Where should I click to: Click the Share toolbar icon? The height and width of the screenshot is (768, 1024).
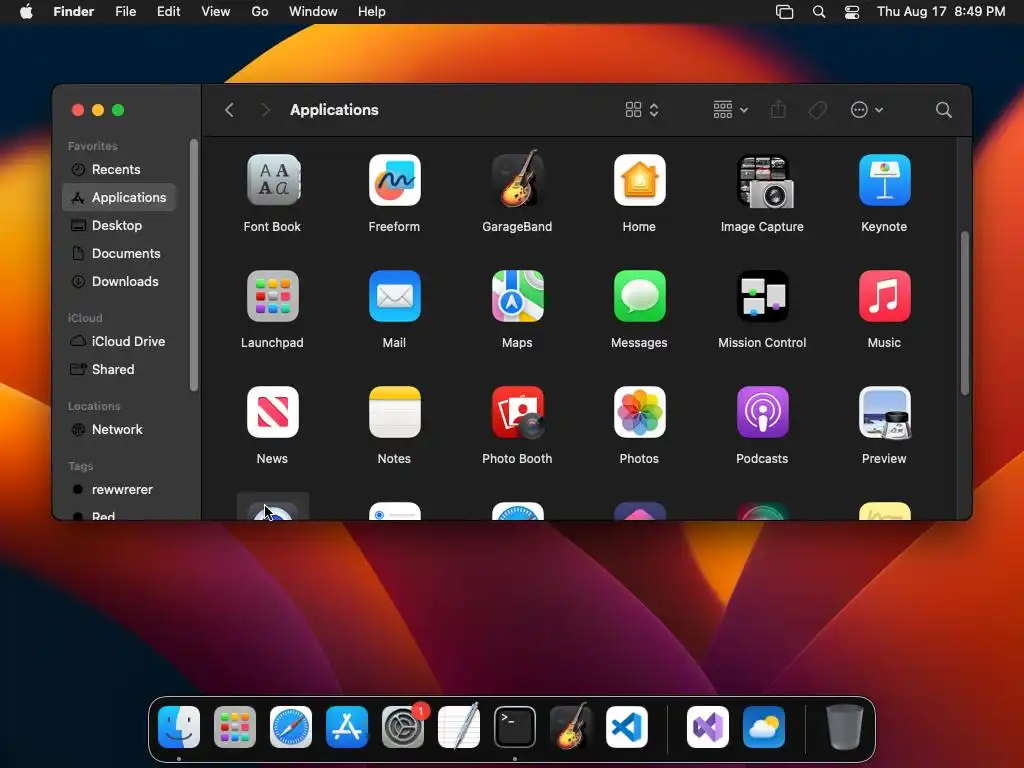778,110
